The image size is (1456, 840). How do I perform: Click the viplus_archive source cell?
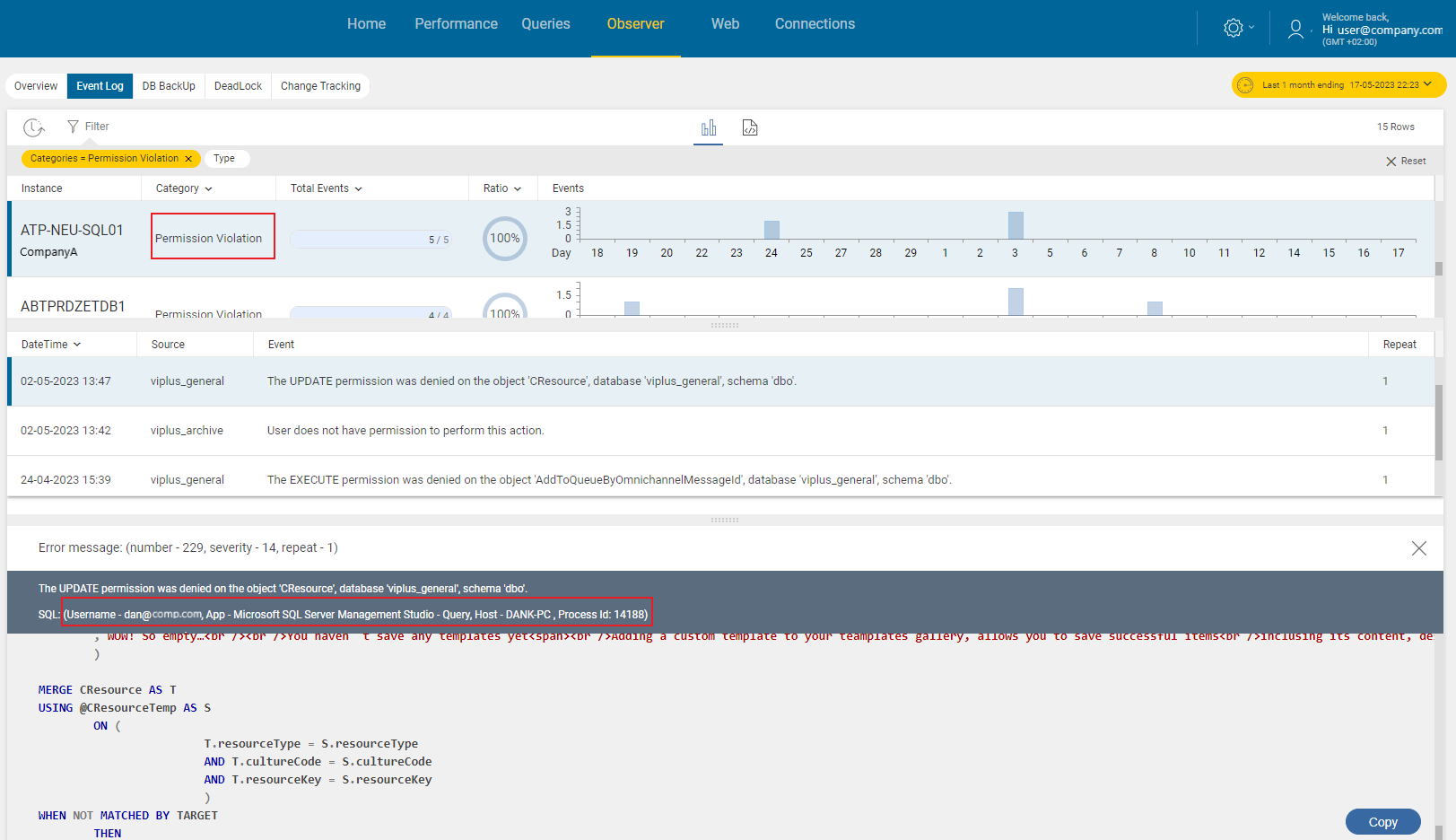tap(187, 431)
